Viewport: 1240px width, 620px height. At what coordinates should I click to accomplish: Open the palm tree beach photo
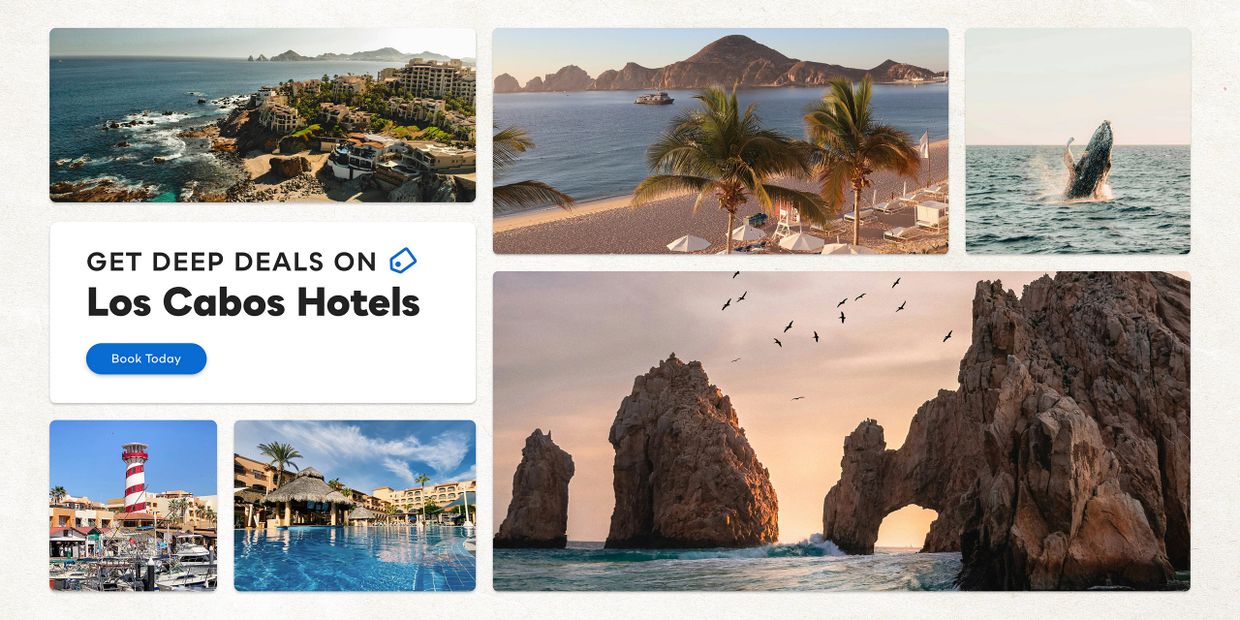(720, 141)
